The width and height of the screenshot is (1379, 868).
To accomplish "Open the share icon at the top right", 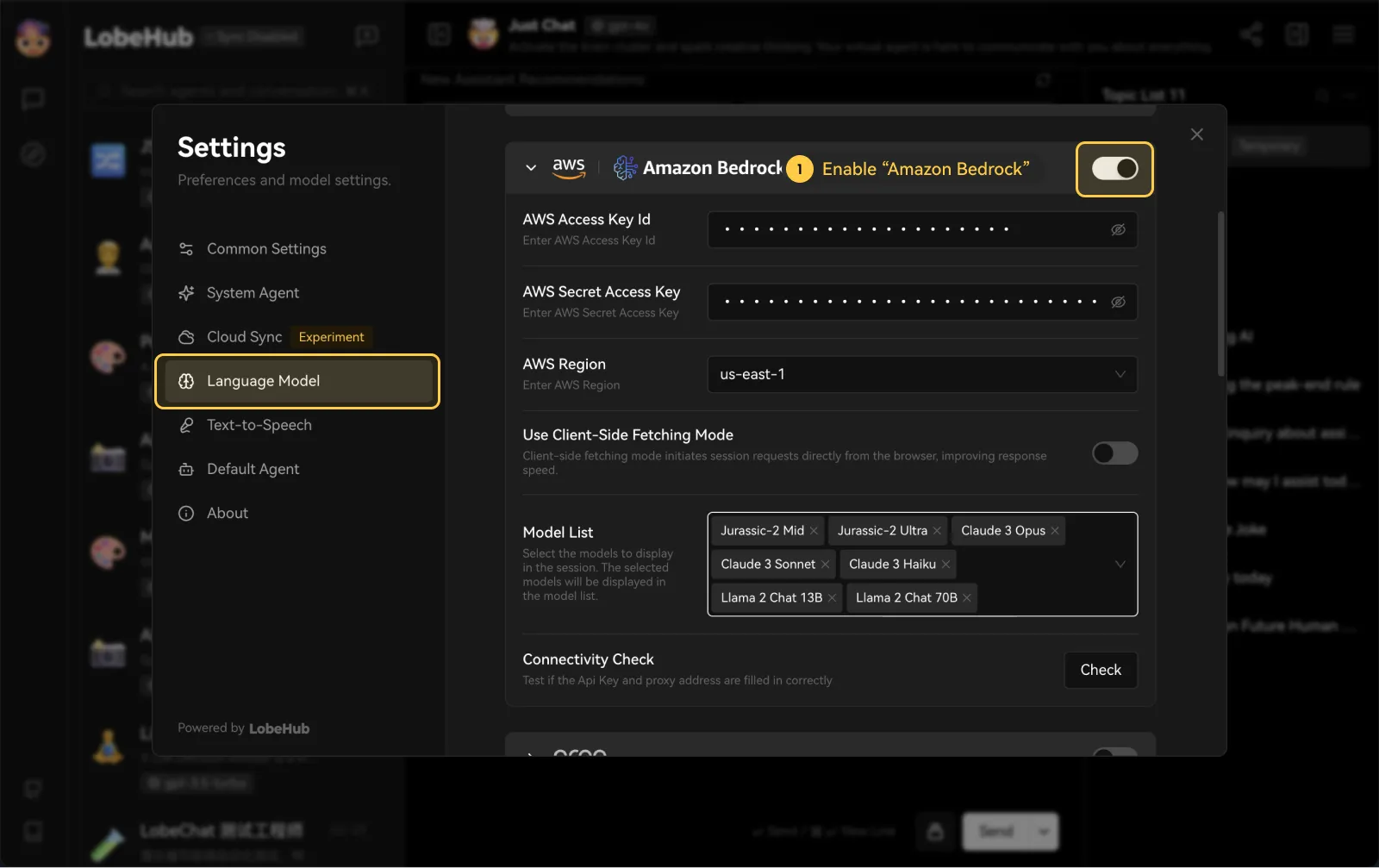I will (x=1251, y=34).
